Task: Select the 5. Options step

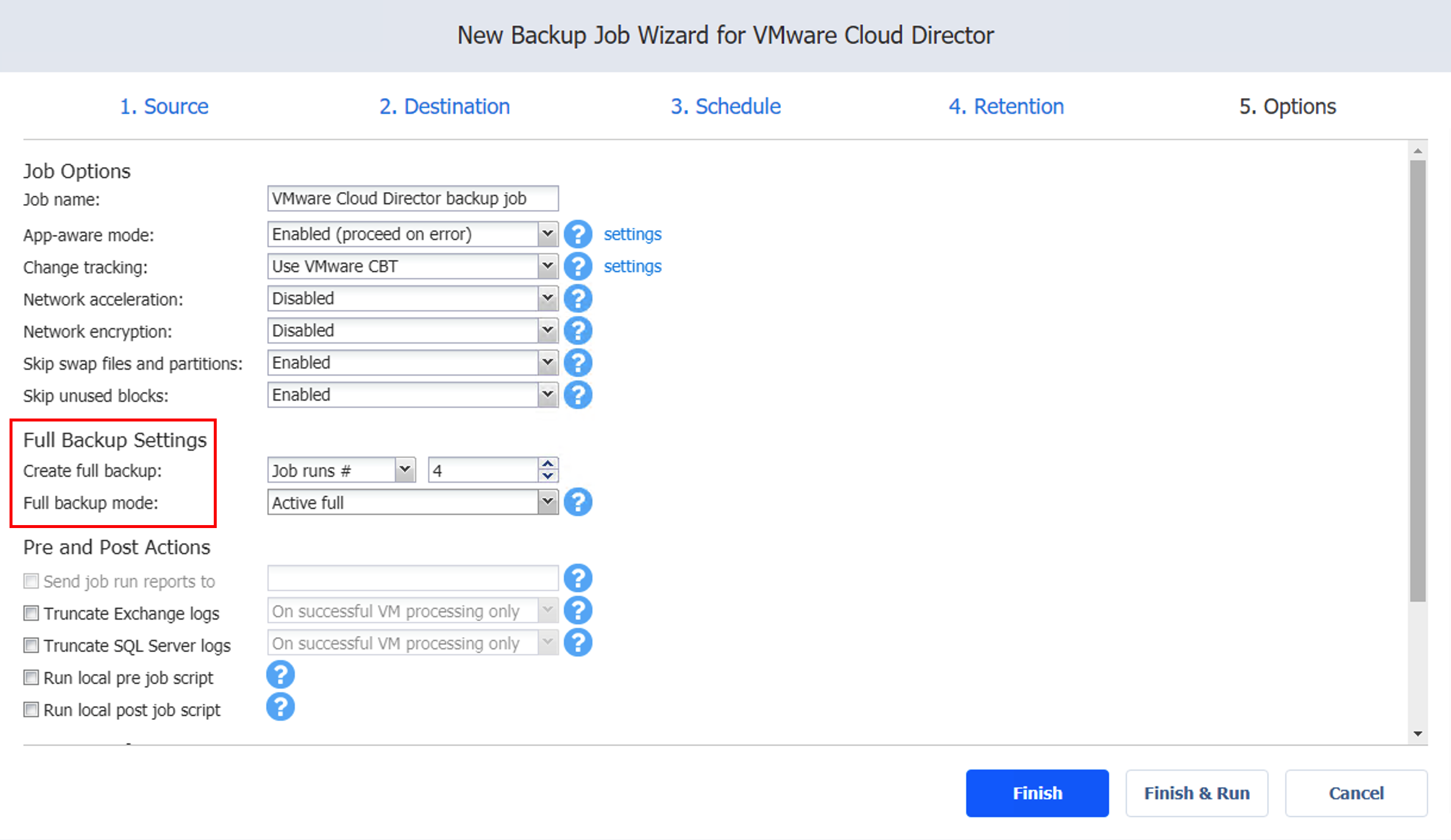Action: coord(1287,107)
